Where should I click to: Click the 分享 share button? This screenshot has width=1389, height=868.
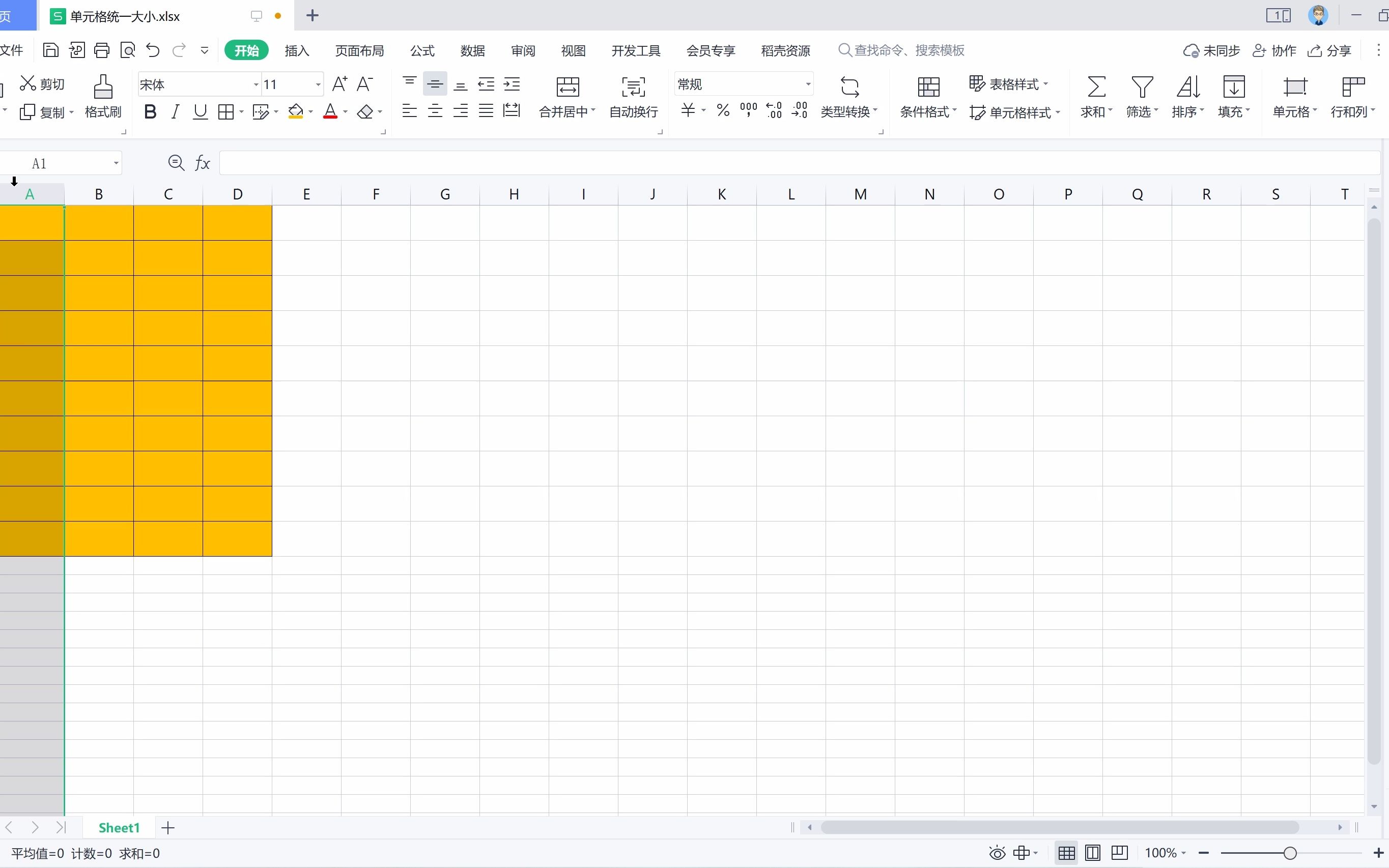click(1330, 50)
